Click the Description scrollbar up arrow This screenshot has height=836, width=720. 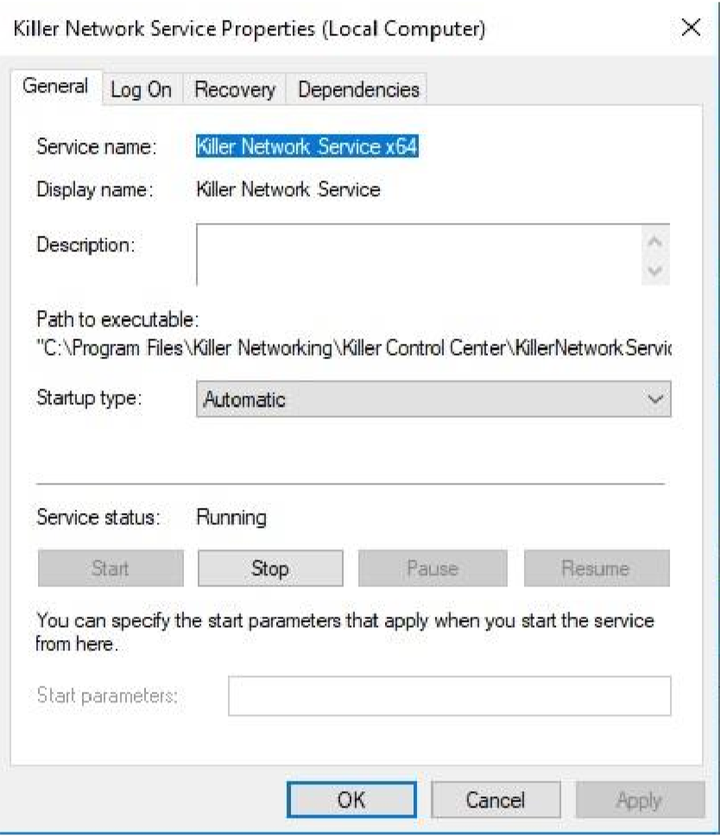(x=656, y=241)
